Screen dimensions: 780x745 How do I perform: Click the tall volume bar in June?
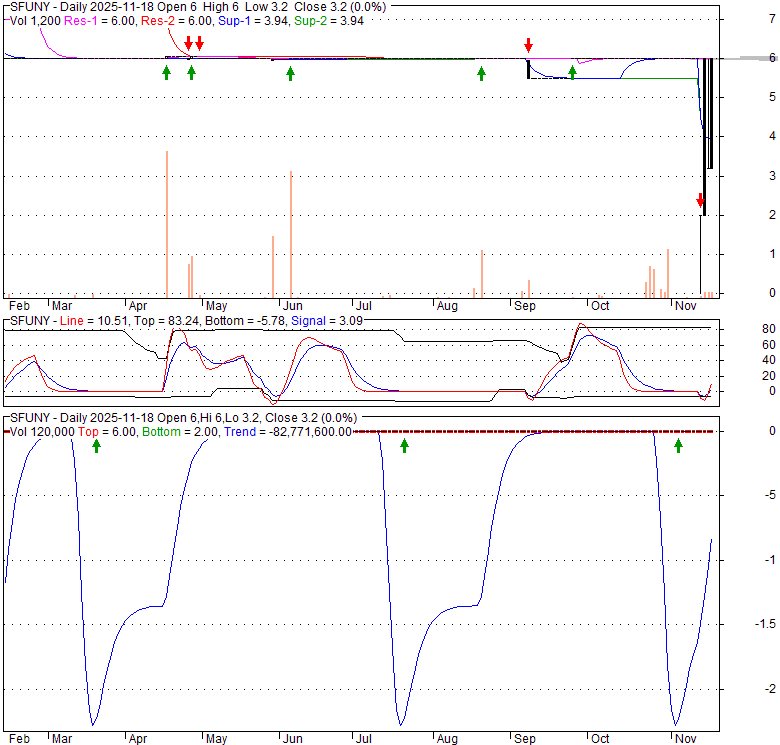coord(291,234)
